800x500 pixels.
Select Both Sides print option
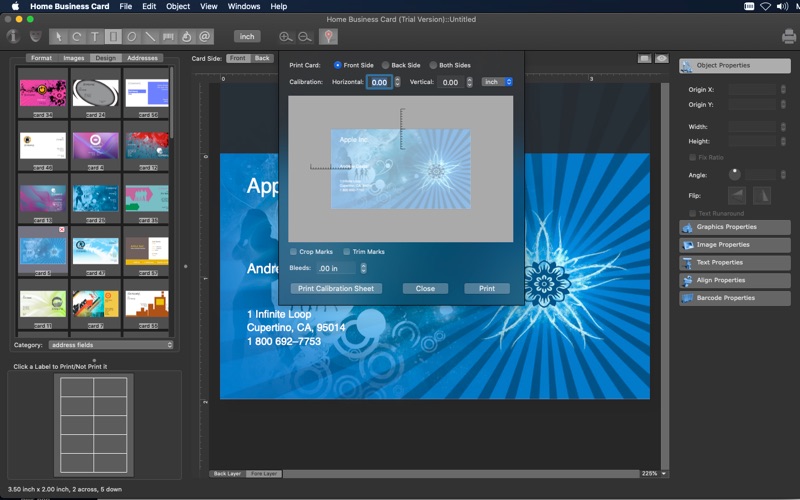[434, 65]
